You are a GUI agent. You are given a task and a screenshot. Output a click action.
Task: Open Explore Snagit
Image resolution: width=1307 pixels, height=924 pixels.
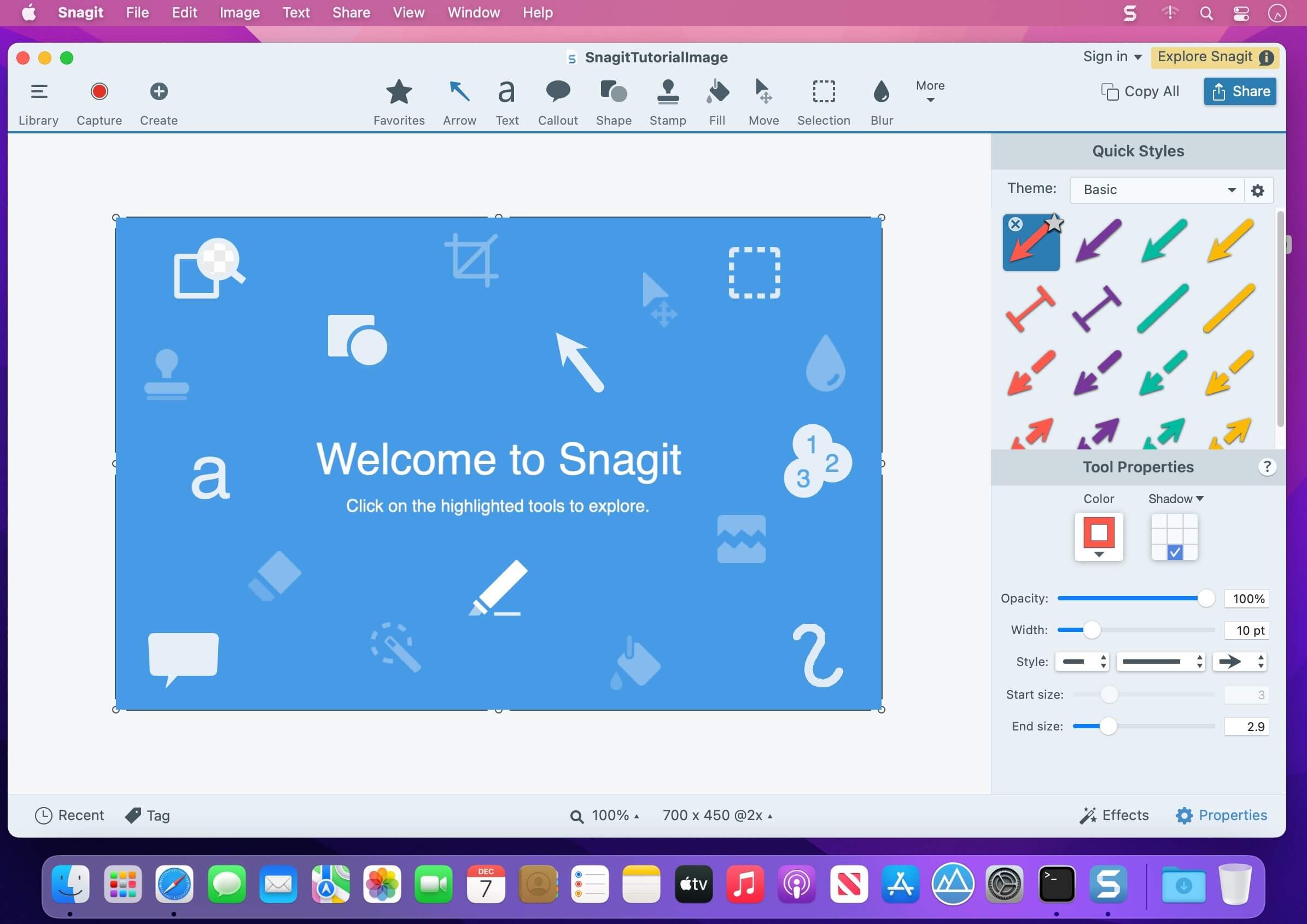1205,56
